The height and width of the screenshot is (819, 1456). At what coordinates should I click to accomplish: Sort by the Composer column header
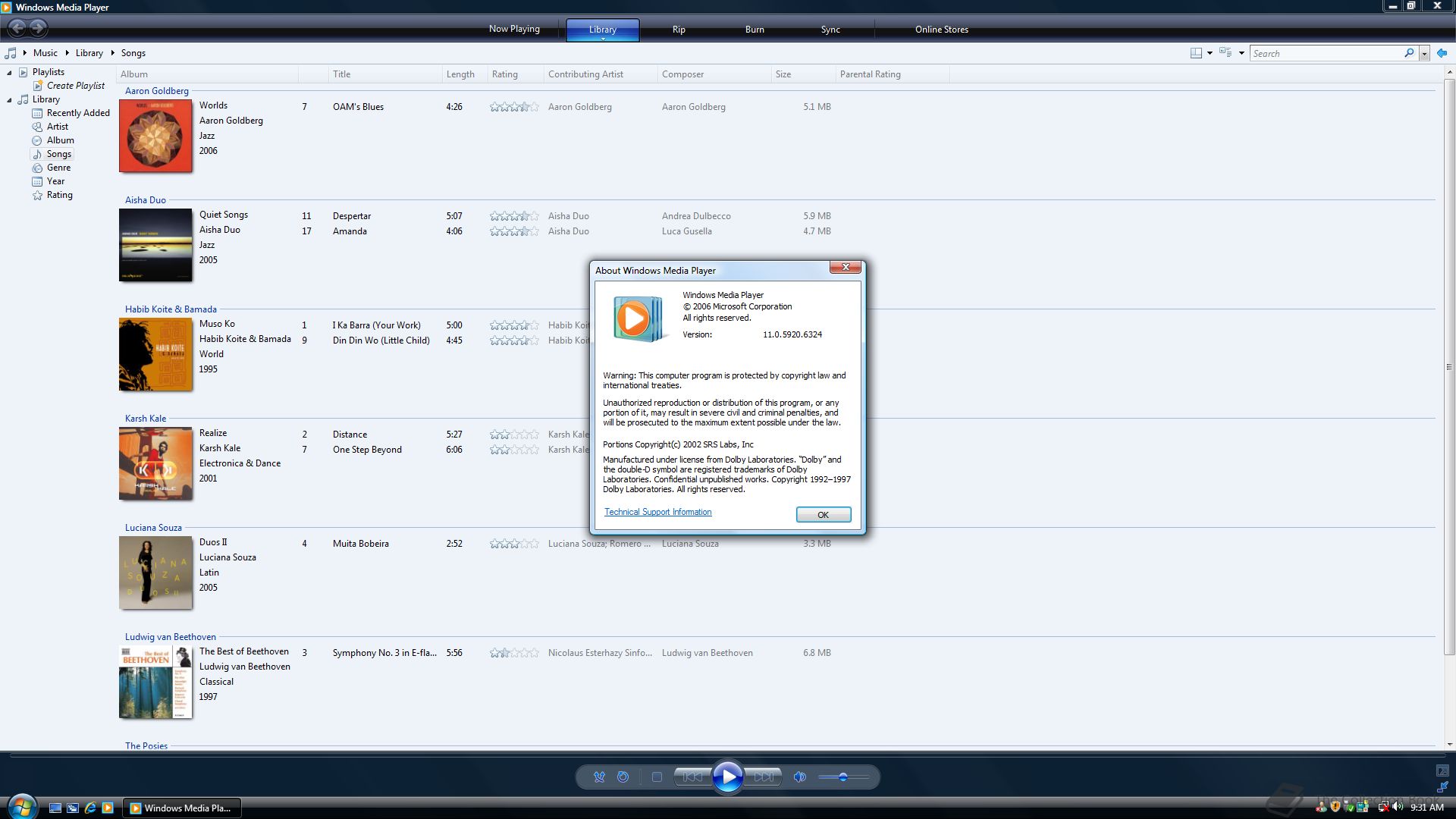tap(714, 74)
